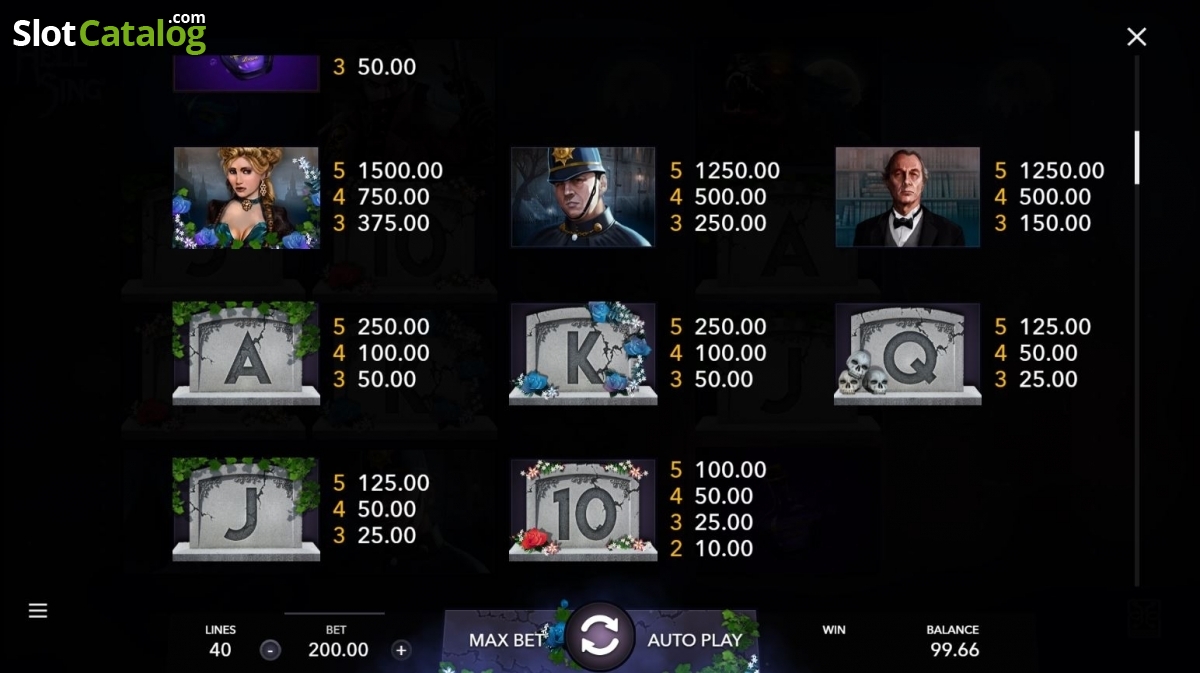Click the K tombstone with blue roses

click(x=583, y=353)
